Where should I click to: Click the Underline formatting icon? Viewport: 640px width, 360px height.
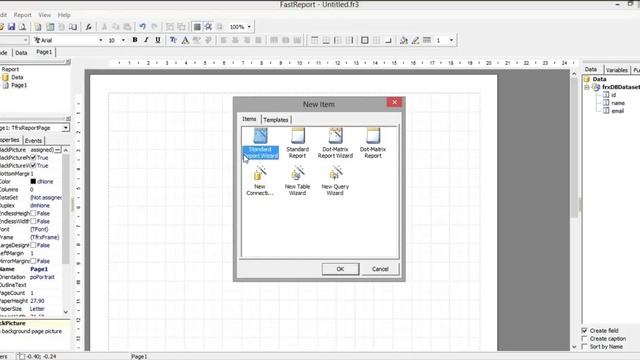158,40
